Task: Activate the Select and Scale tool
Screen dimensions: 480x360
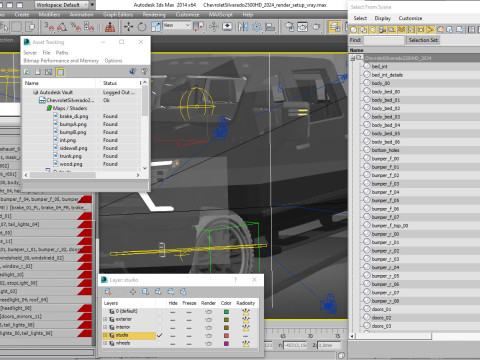Action: [x=156, y=27]
